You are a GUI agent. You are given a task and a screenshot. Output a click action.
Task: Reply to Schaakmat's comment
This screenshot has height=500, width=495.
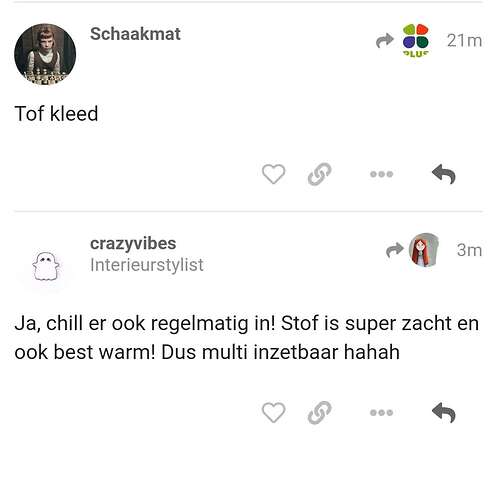(444, 174)
